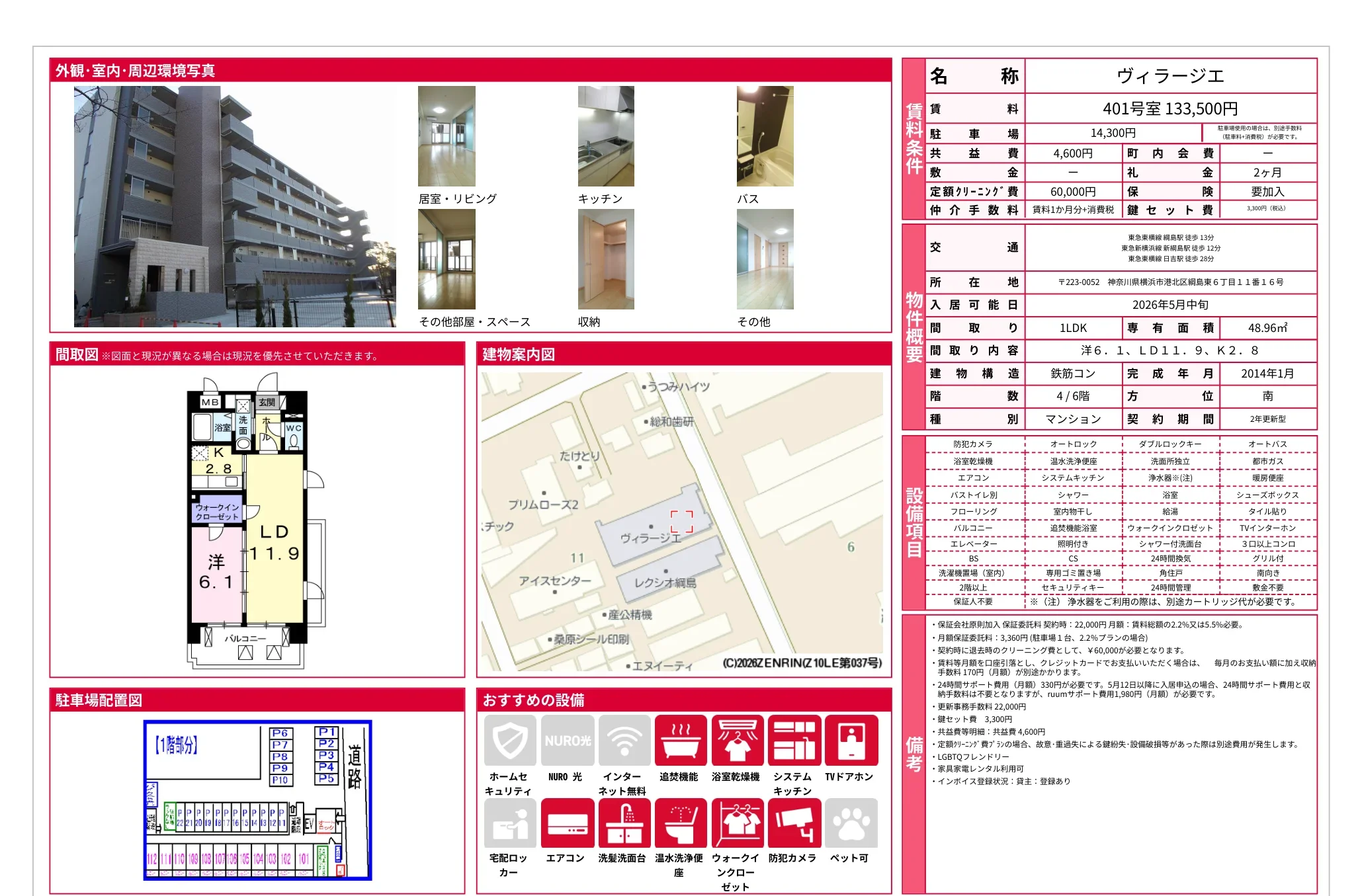Select the 防犯カメラ security camera icon
Screen dimensions: 1360x896
(794, 823)
